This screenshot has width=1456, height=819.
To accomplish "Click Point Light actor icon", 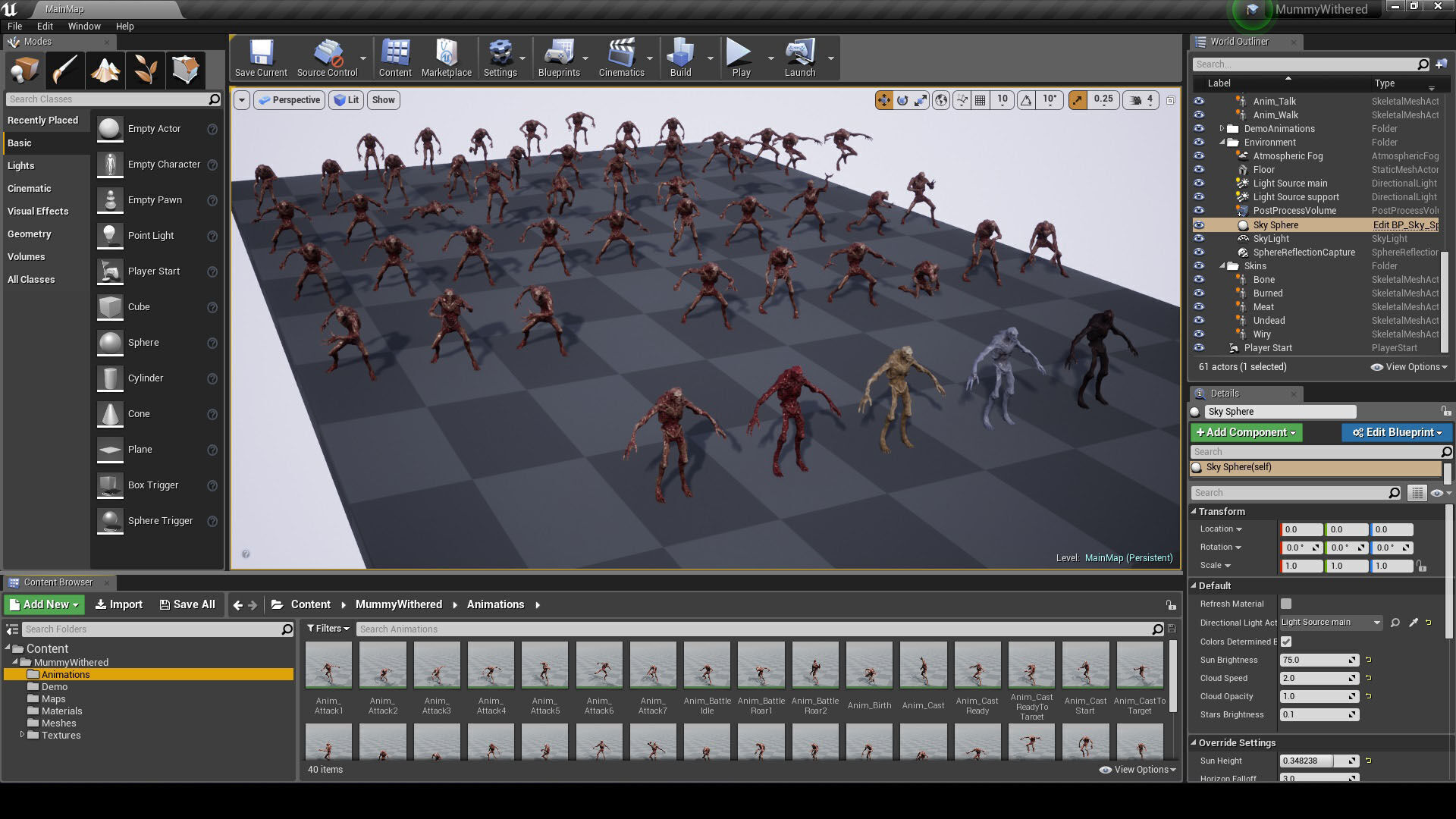I will [x=110, y=236].
